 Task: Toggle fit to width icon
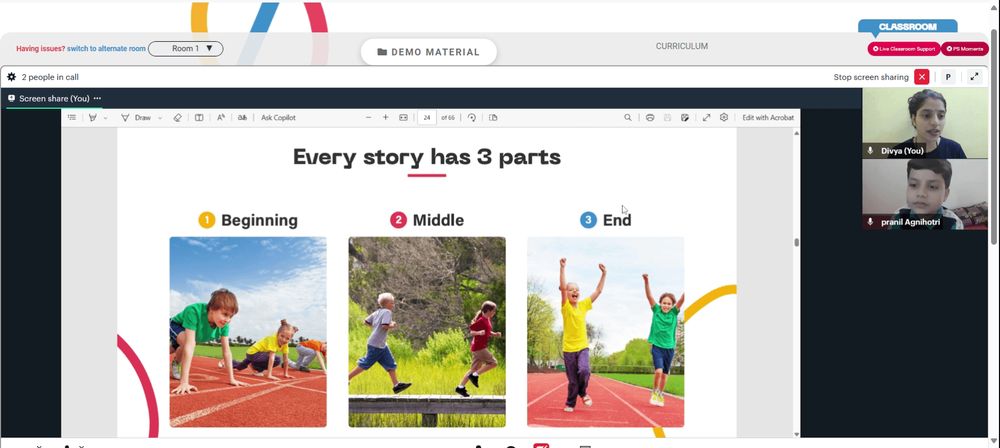point(403,117)
